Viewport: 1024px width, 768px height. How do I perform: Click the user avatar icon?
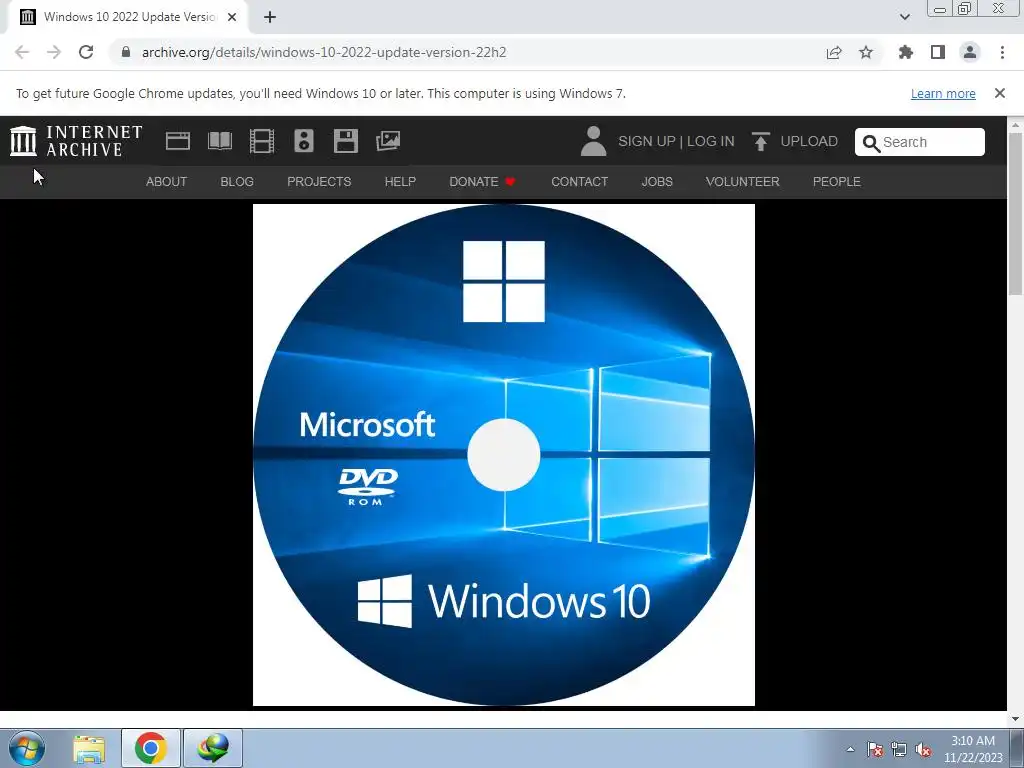tap(593, 141)
